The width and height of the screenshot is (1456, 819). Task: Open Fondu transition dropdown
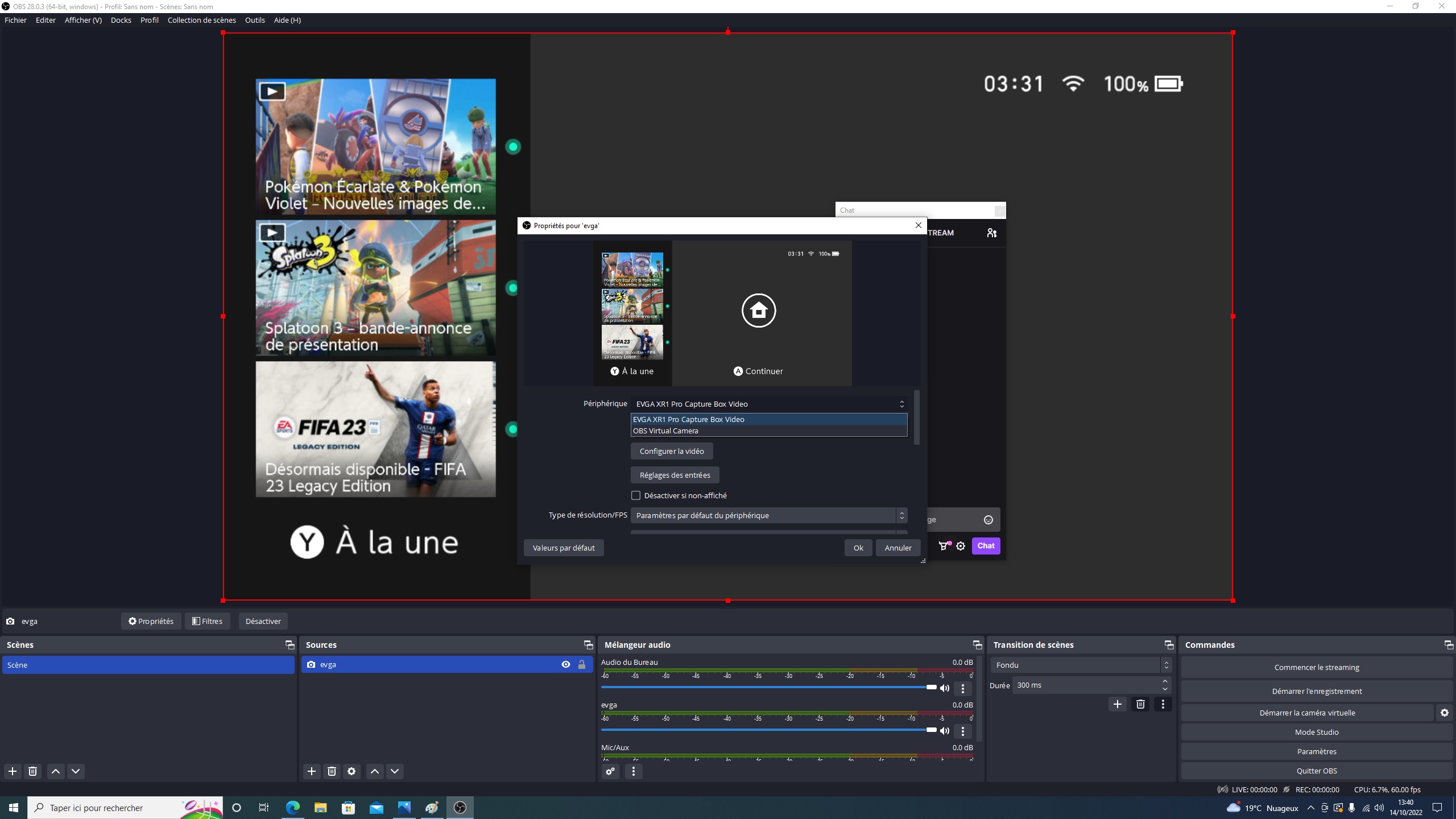point(1081,665)
